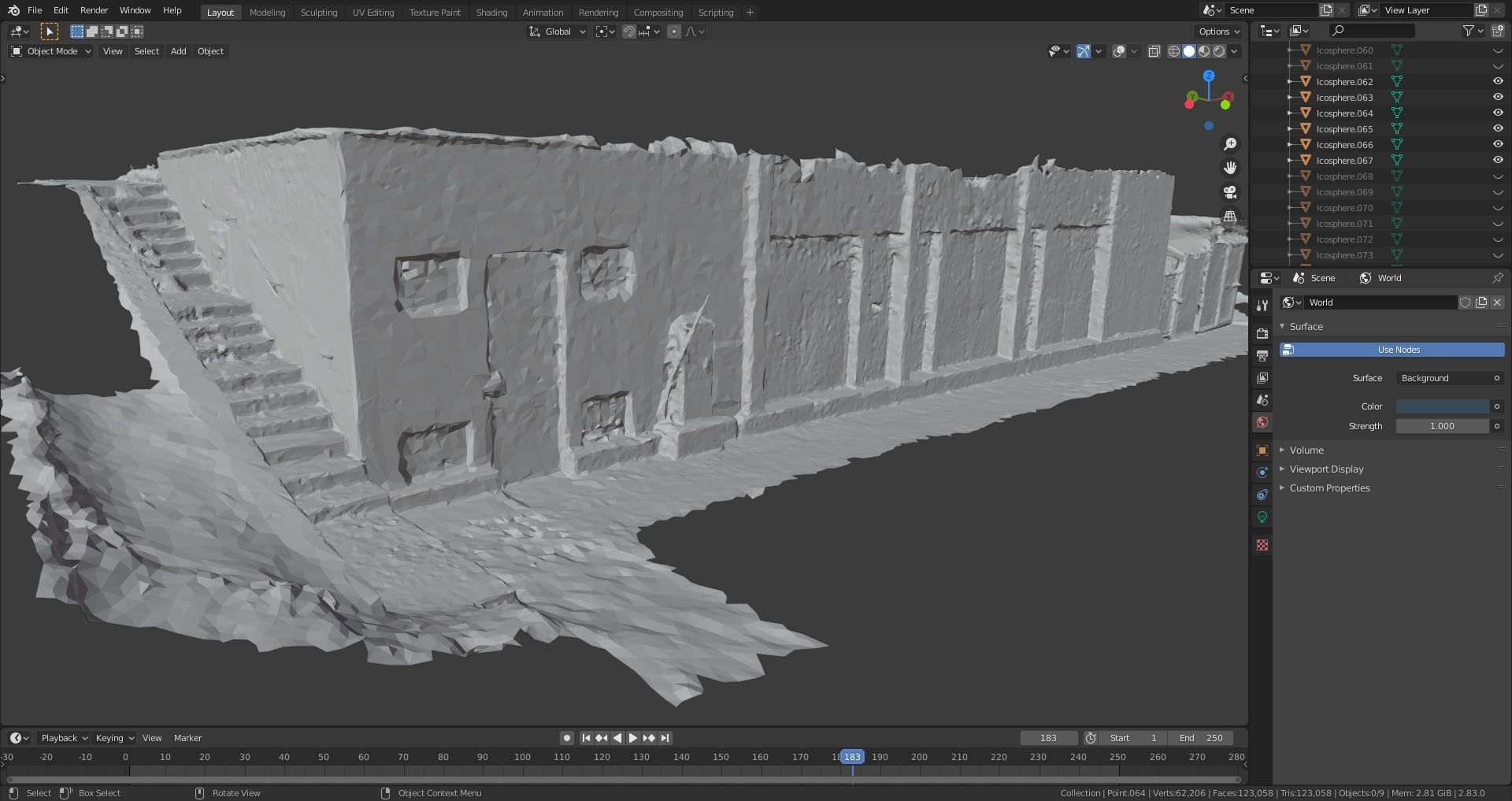Image resolution: width=1512 pixels, height=801 pixels.
Task: Open the Physics properties tab
Action: pos(1262,473)
